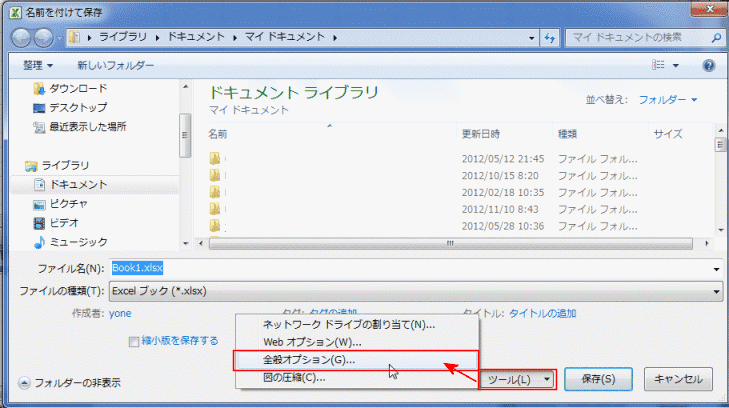Screen dimensions: 729x408
Task: Select ミュージック in navigation pane
Action: [70, 242]
